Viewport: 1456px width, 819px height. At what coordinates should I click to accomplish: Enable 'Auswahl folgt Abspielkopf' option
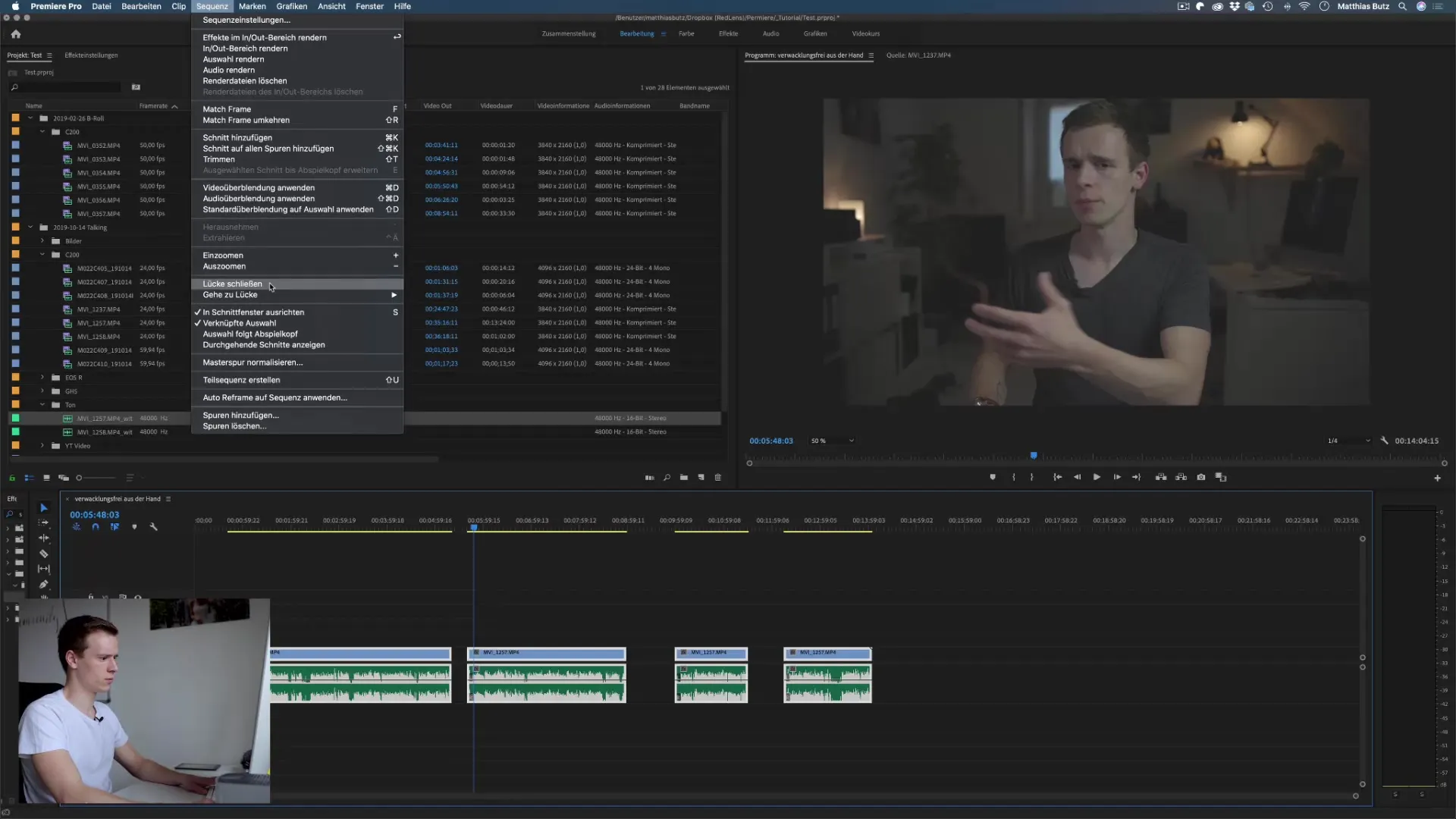[297, 334]
